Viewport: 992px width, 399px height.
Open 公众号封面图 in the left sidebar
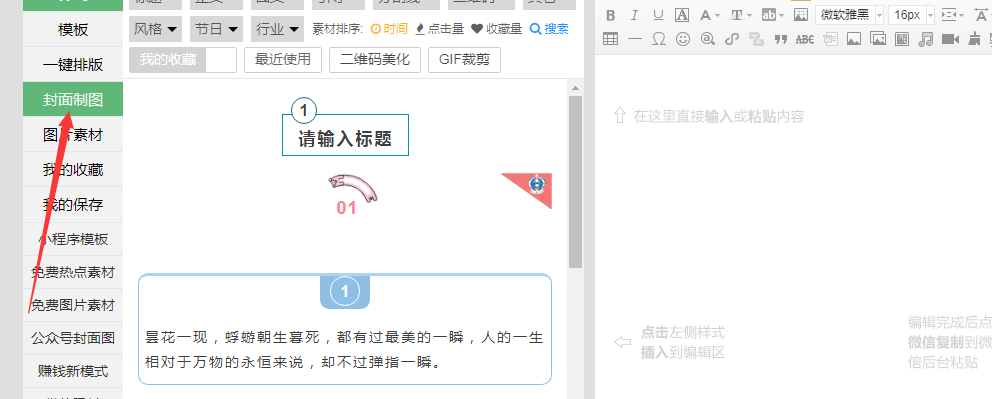pos(73,338)
